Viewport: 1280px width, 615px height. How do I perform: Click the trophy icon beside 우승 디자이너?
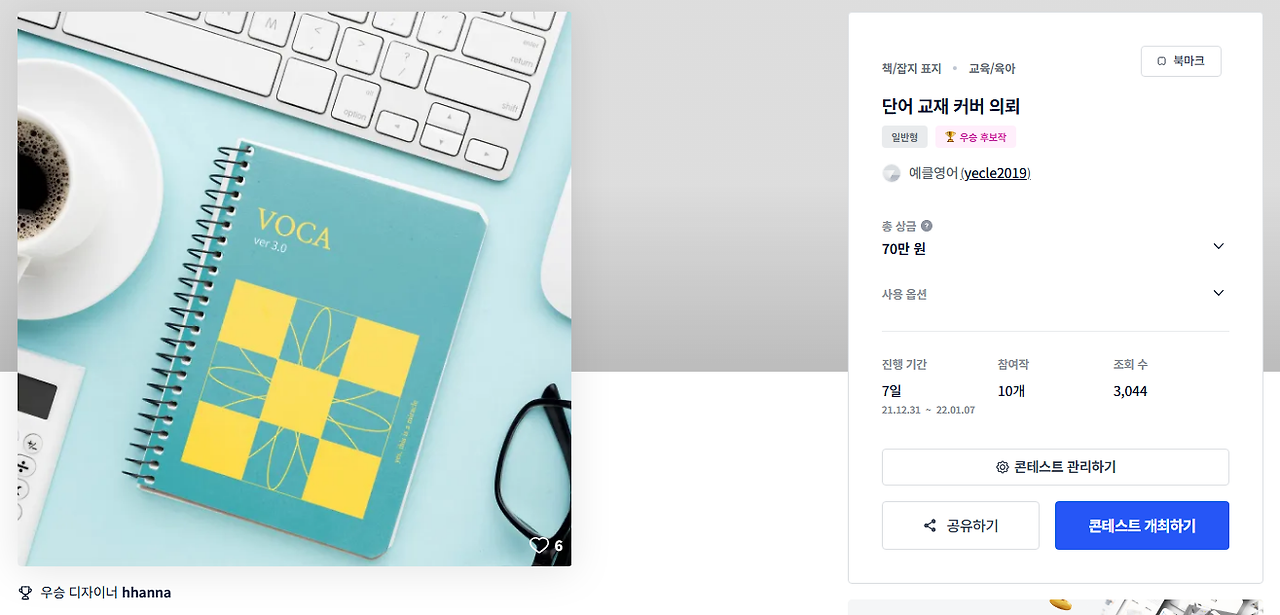click(x=25, y=592)
